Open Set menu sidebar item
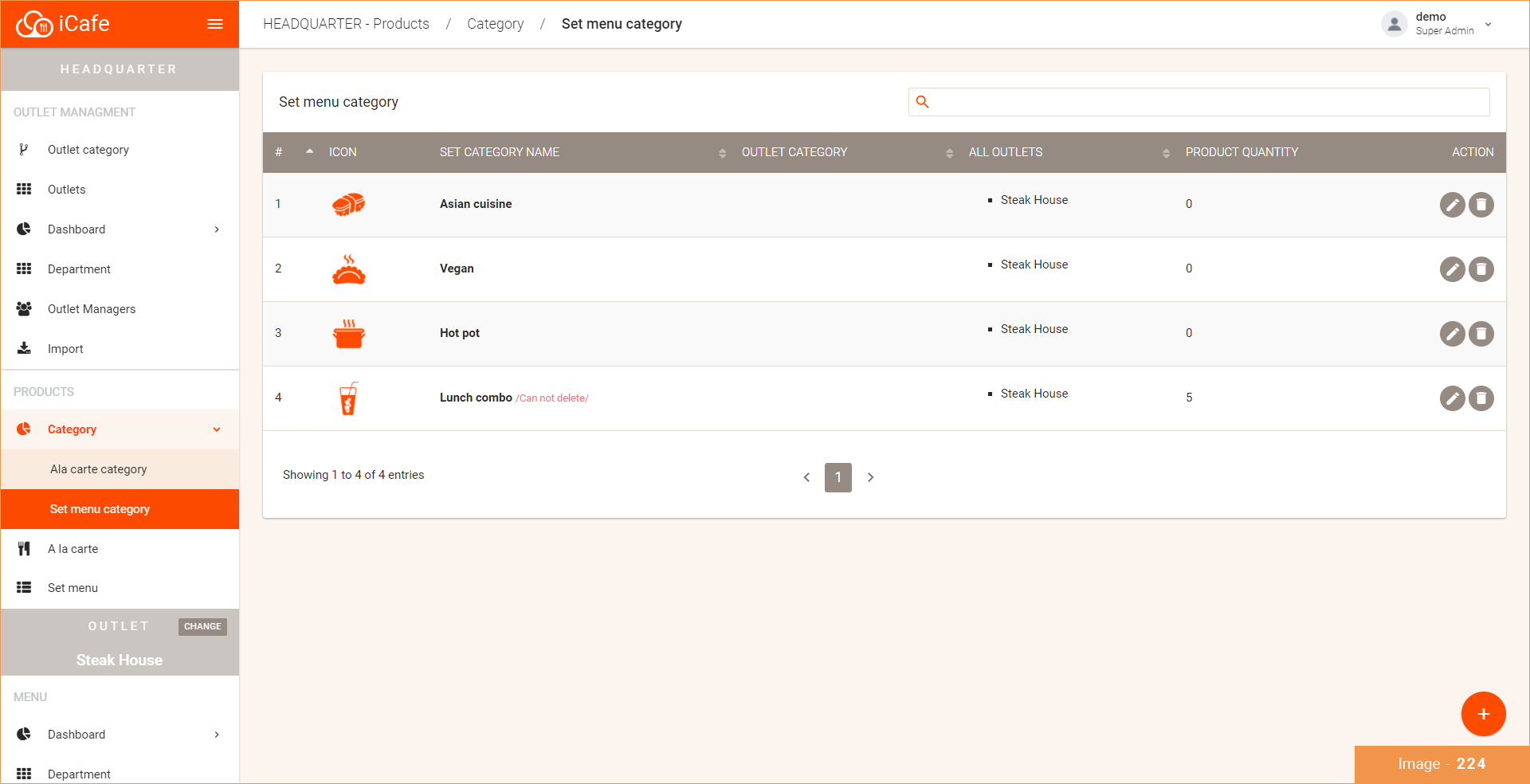 120,588
